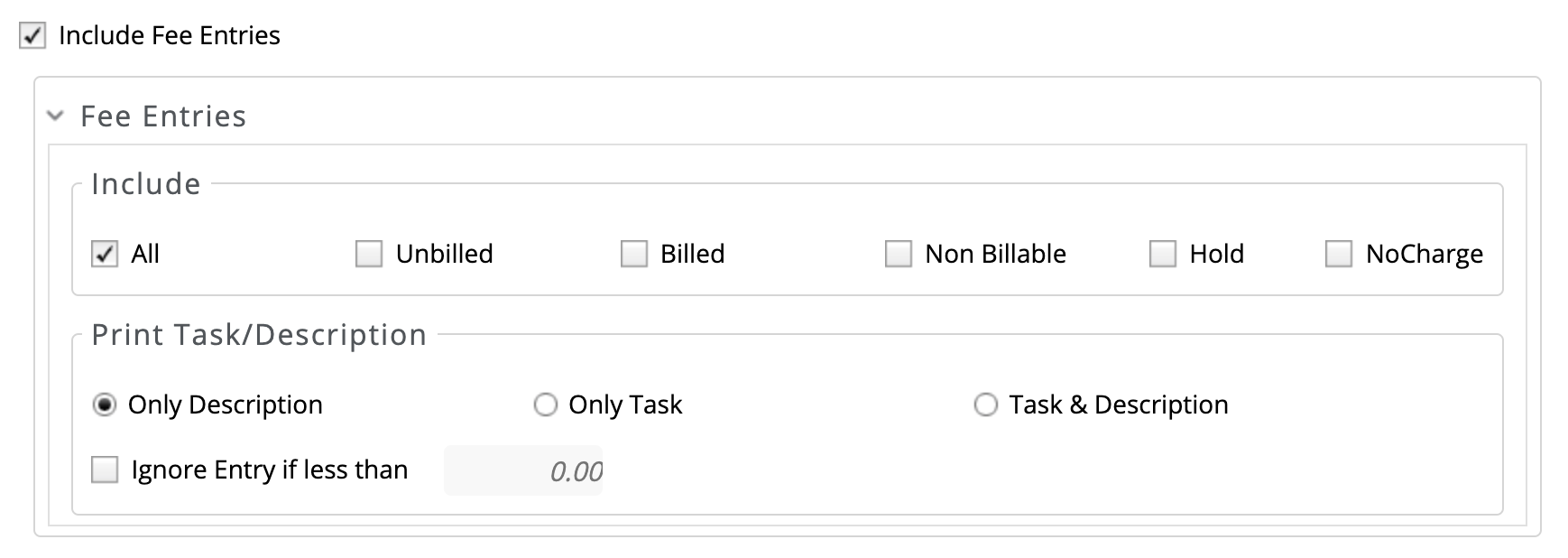Click the Print Task/Description group legend
Screen dimensions: 1568x558
click(259, 334)
